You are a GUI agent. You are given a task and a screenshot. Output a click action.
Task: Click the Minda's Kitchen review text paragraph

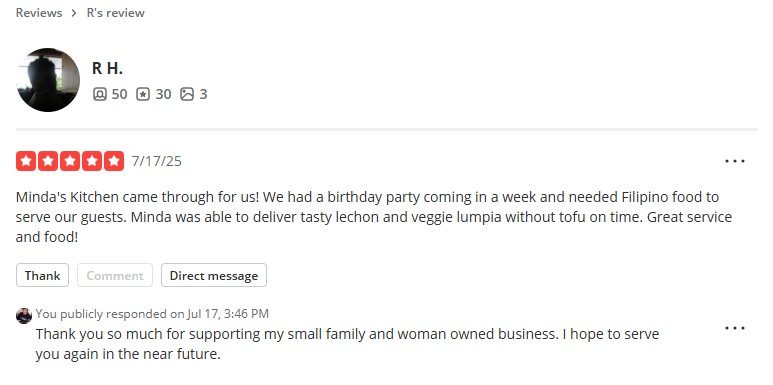point(374,217)
